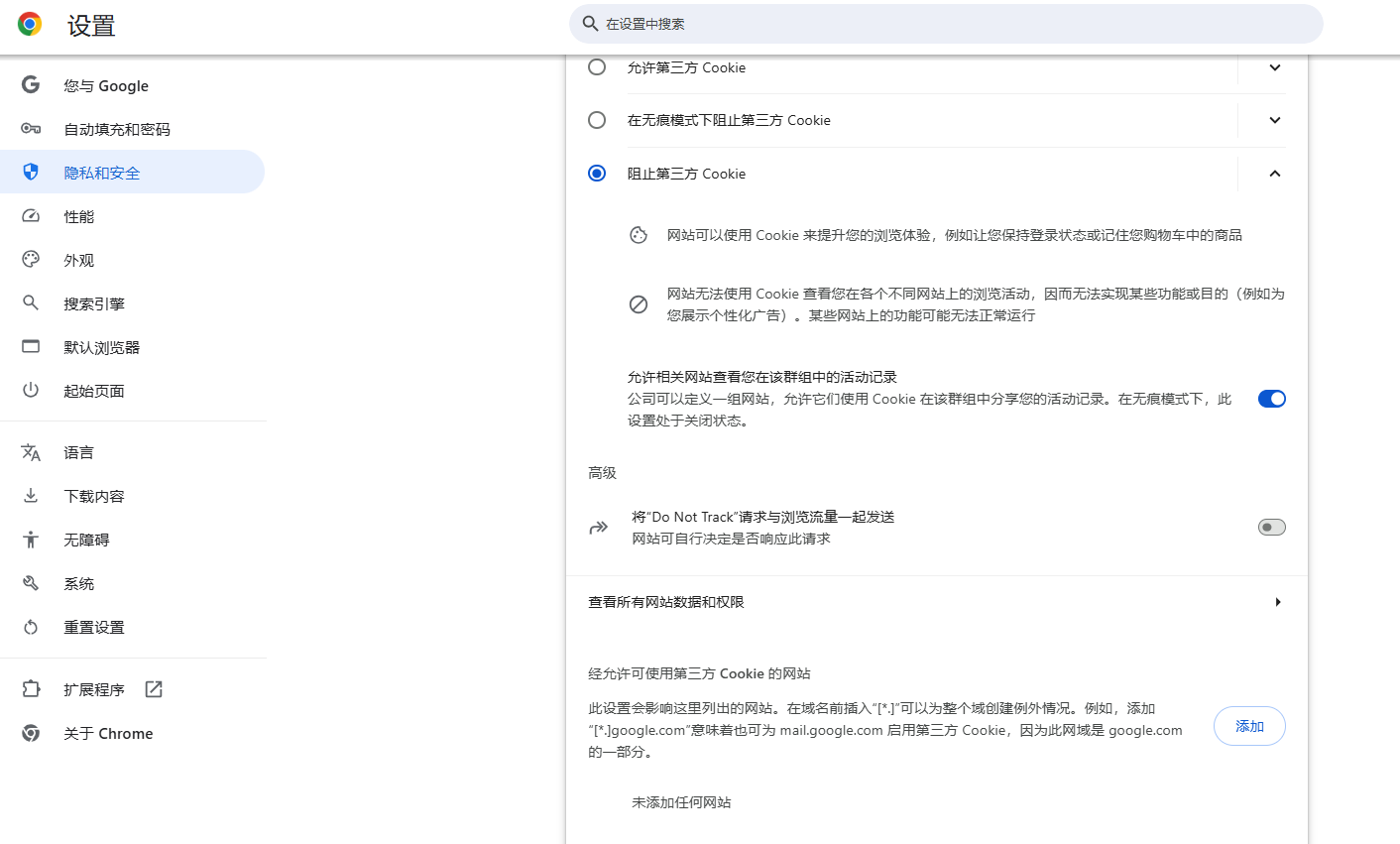Screen dimensions: 1400x844
Task: Select 在无痕模式下阻止第三方 Cookie radio button
Action: point(597,120)
